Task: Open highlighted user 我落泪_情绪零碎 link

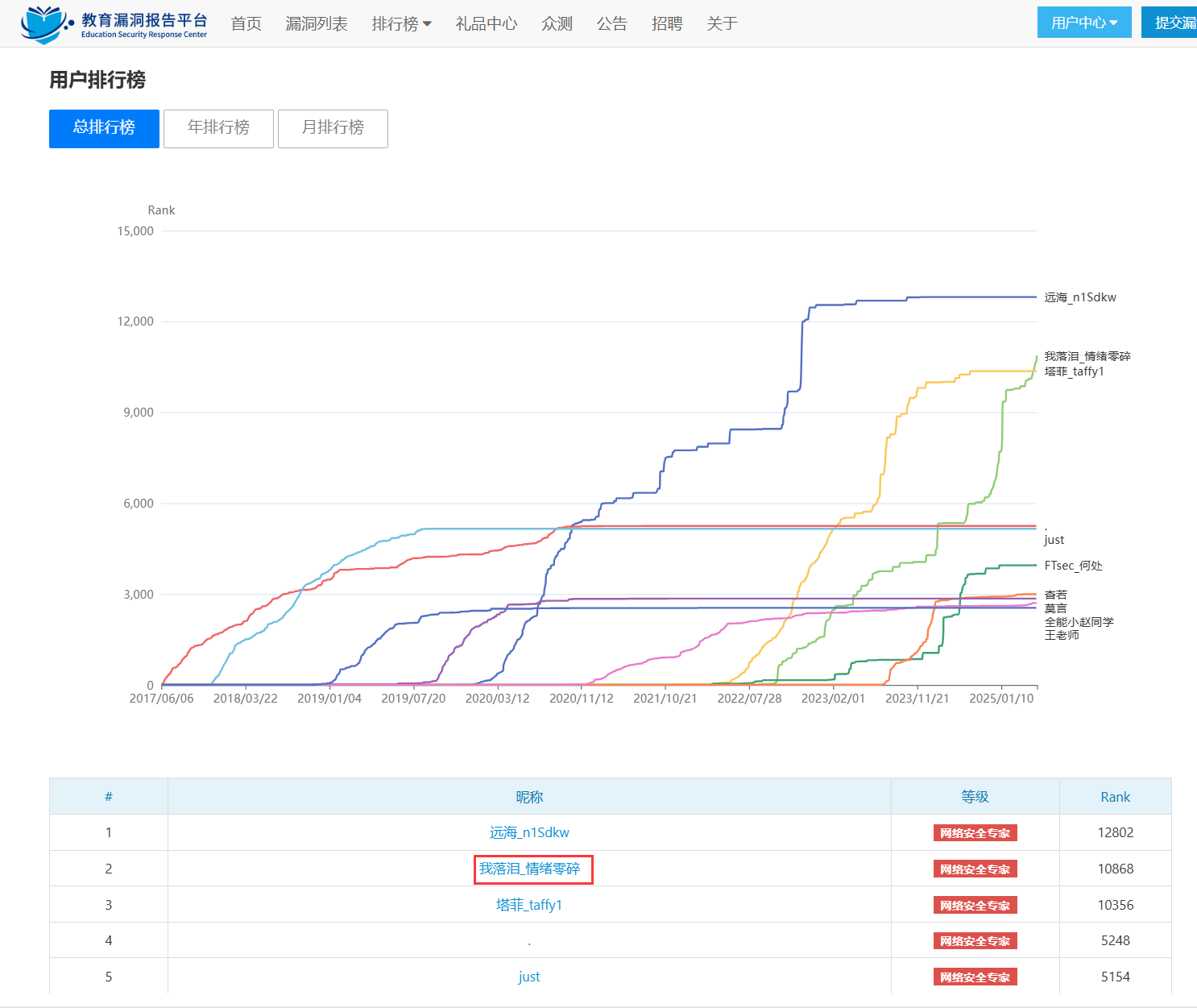Action: [x=529, y=869]
